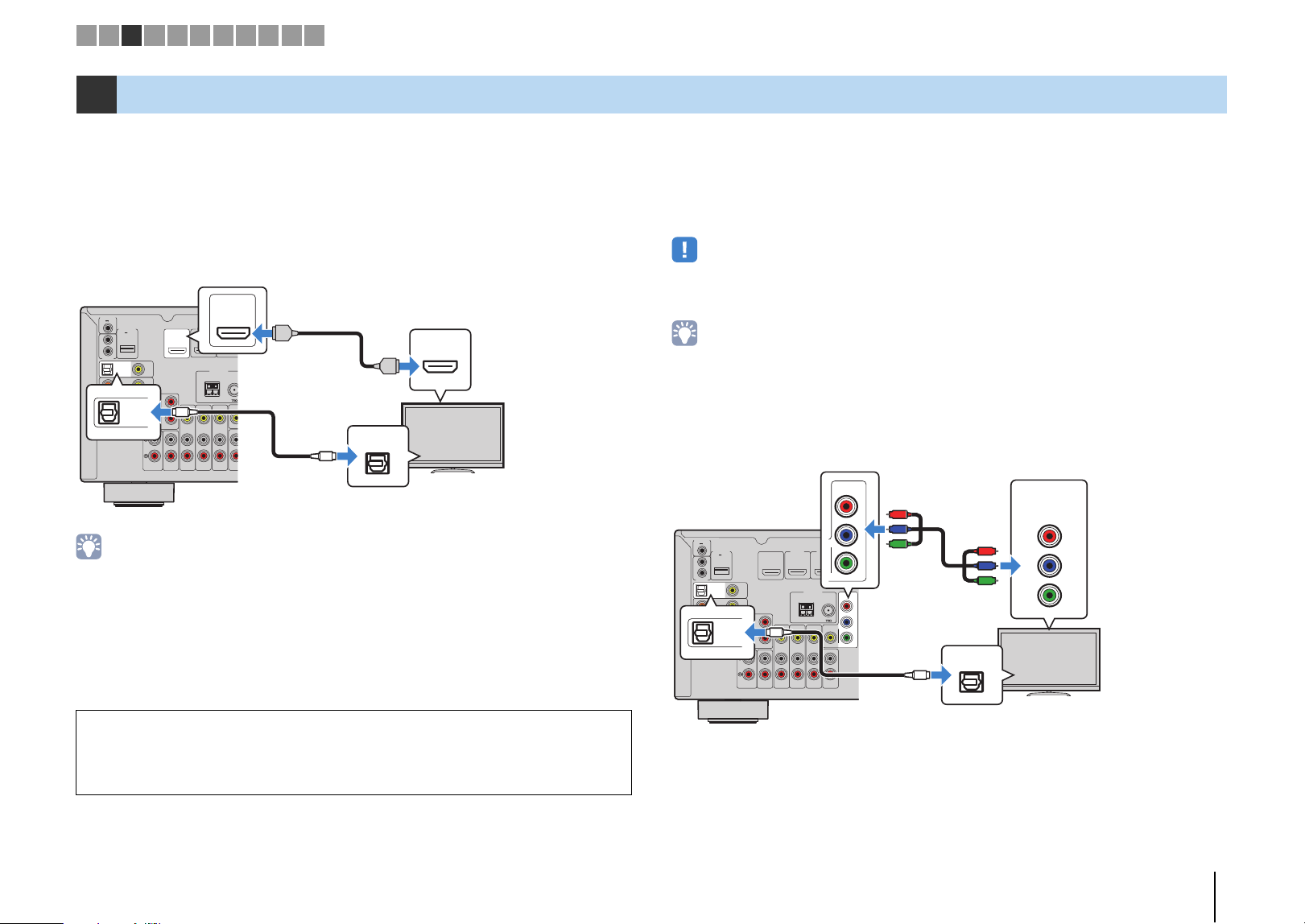
Task: Click the optical output callout beside the right TV
Action: (973, 674)
